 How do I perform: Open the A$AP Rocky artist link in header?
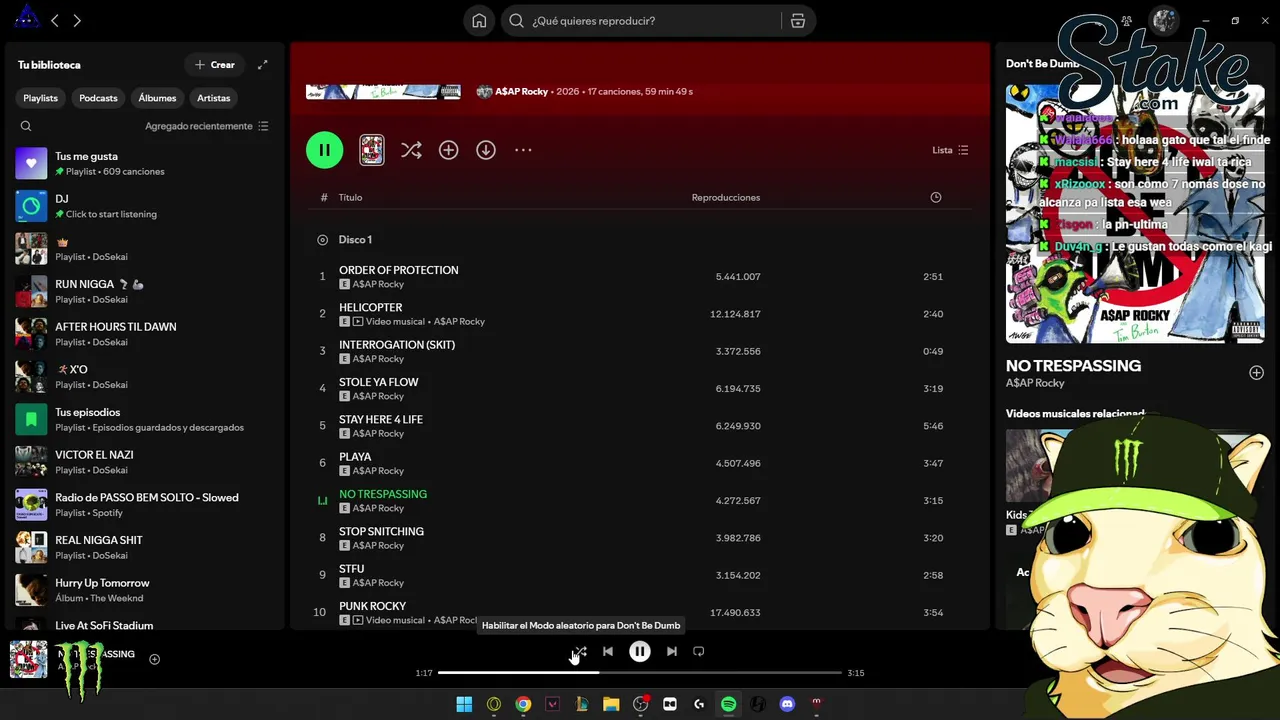click(521, 91)
